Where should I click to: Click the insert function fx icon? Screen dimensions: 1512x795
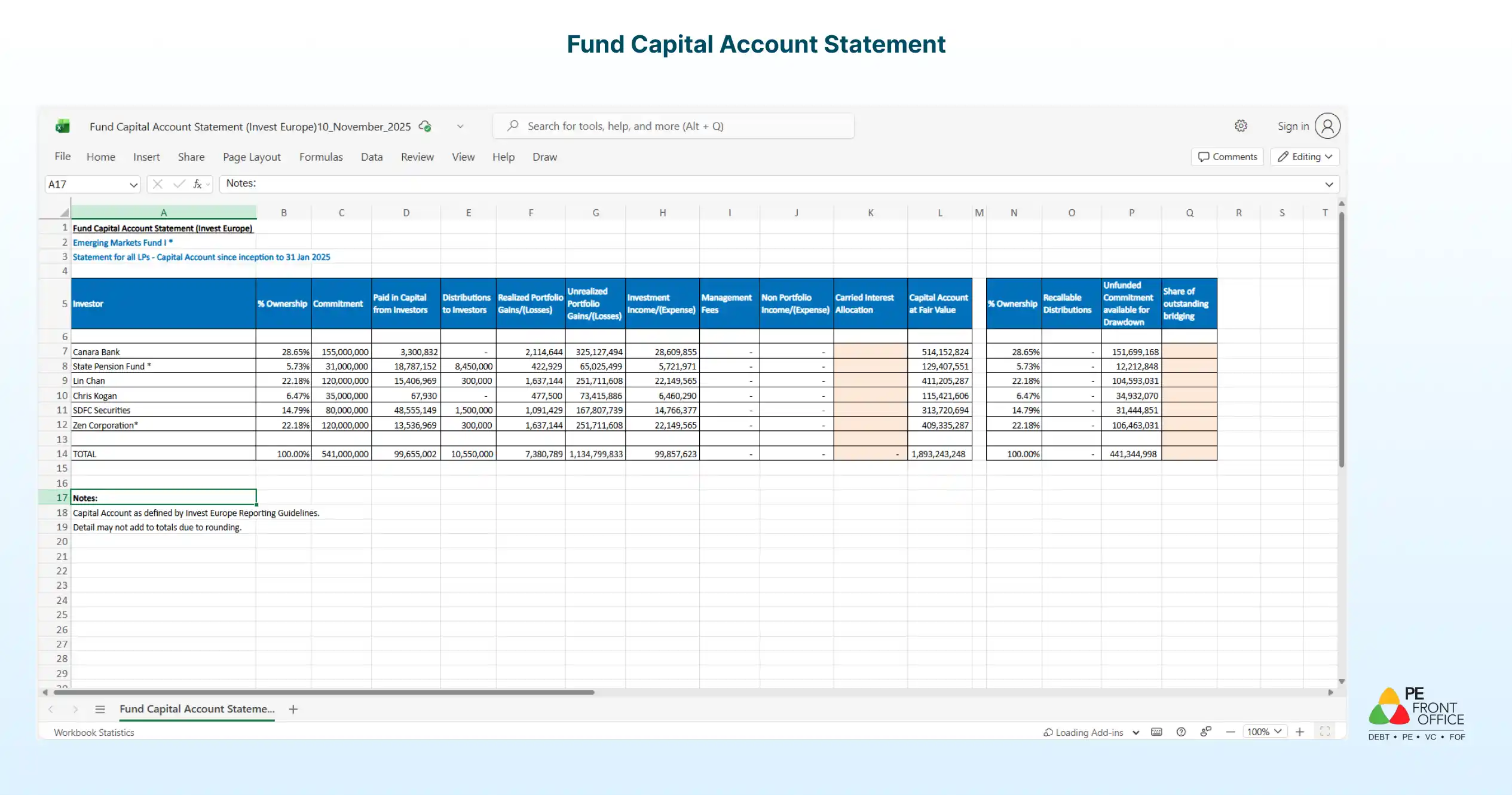[x=197, y=184]
